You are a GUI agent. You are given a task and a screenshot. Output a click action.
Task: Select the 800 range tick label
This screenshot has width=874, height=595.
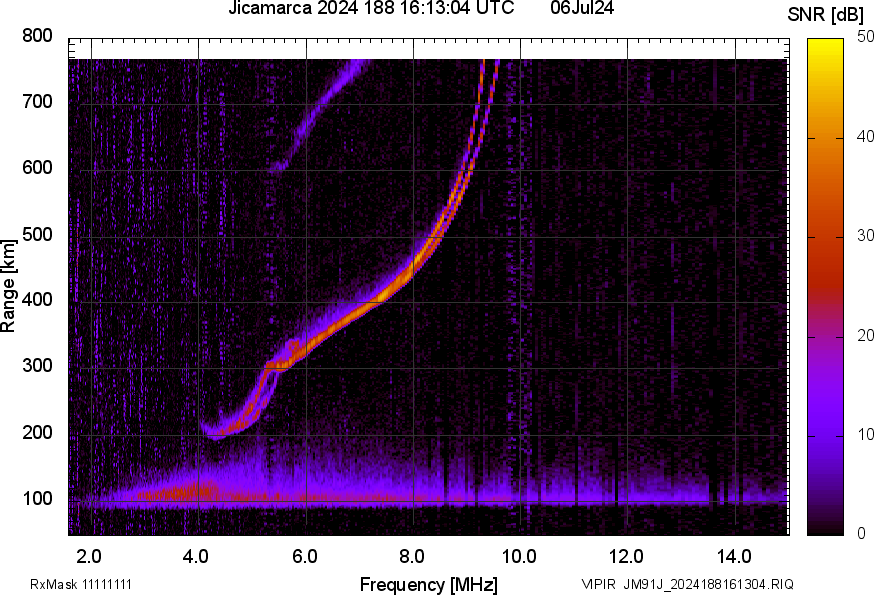[37, 36]
